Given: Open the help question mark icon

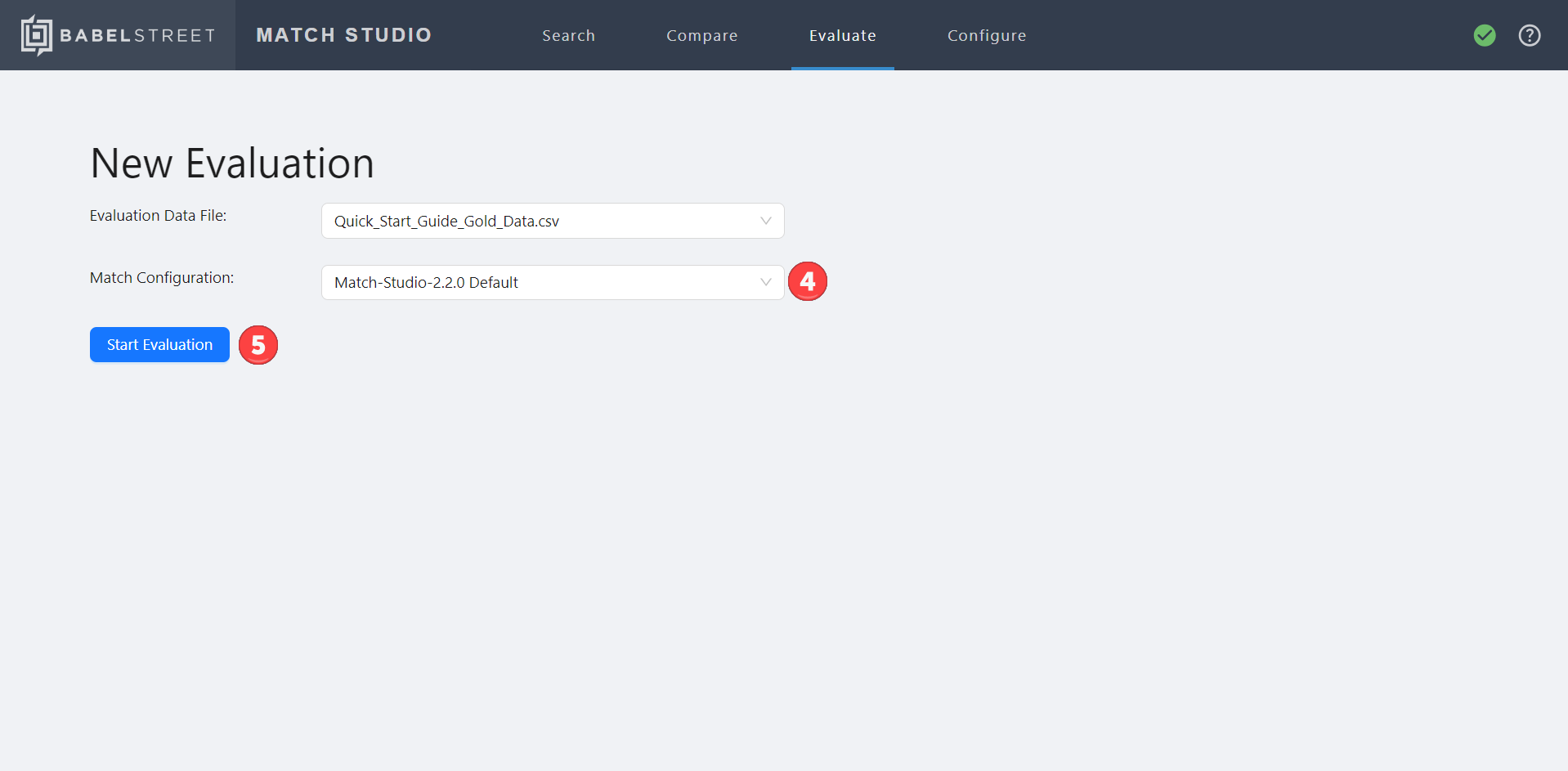Looking at the screenshot, I should point(1530,35).
